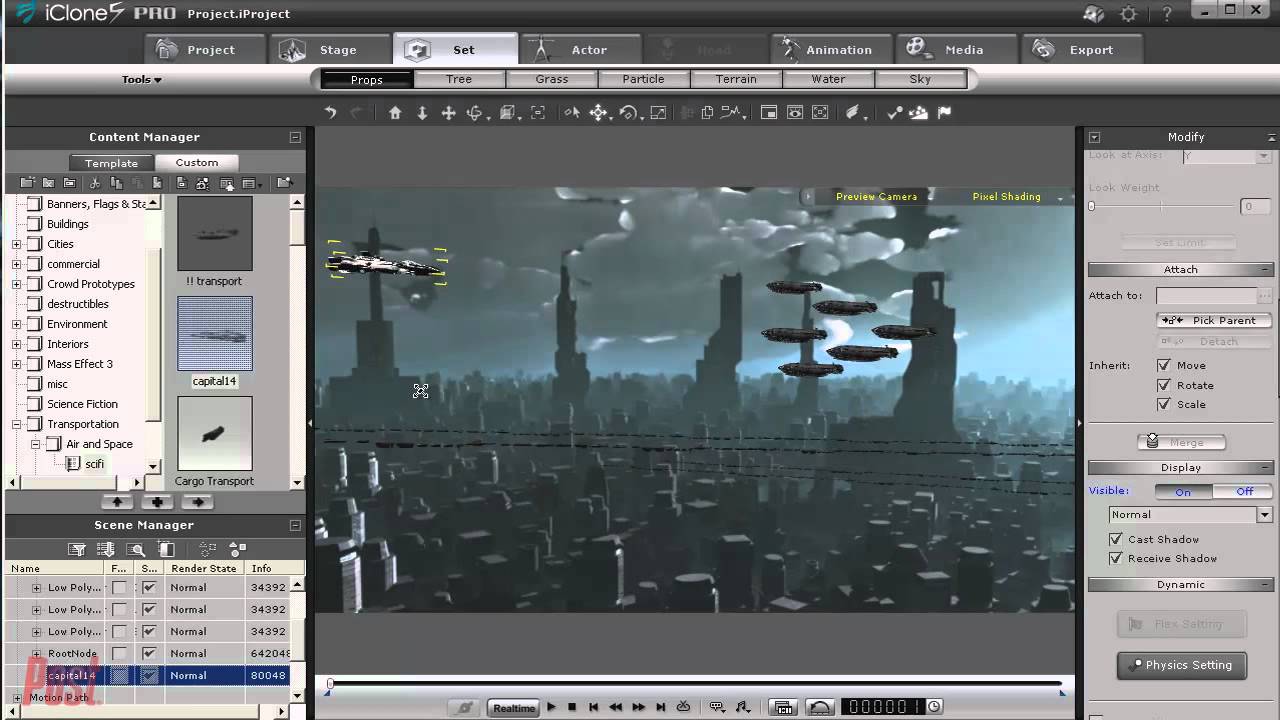This screenshot has width=1280, height=720.
Task: Click the filter icon in Scene Manager toolbar
Action: click(x=76, y=549)
